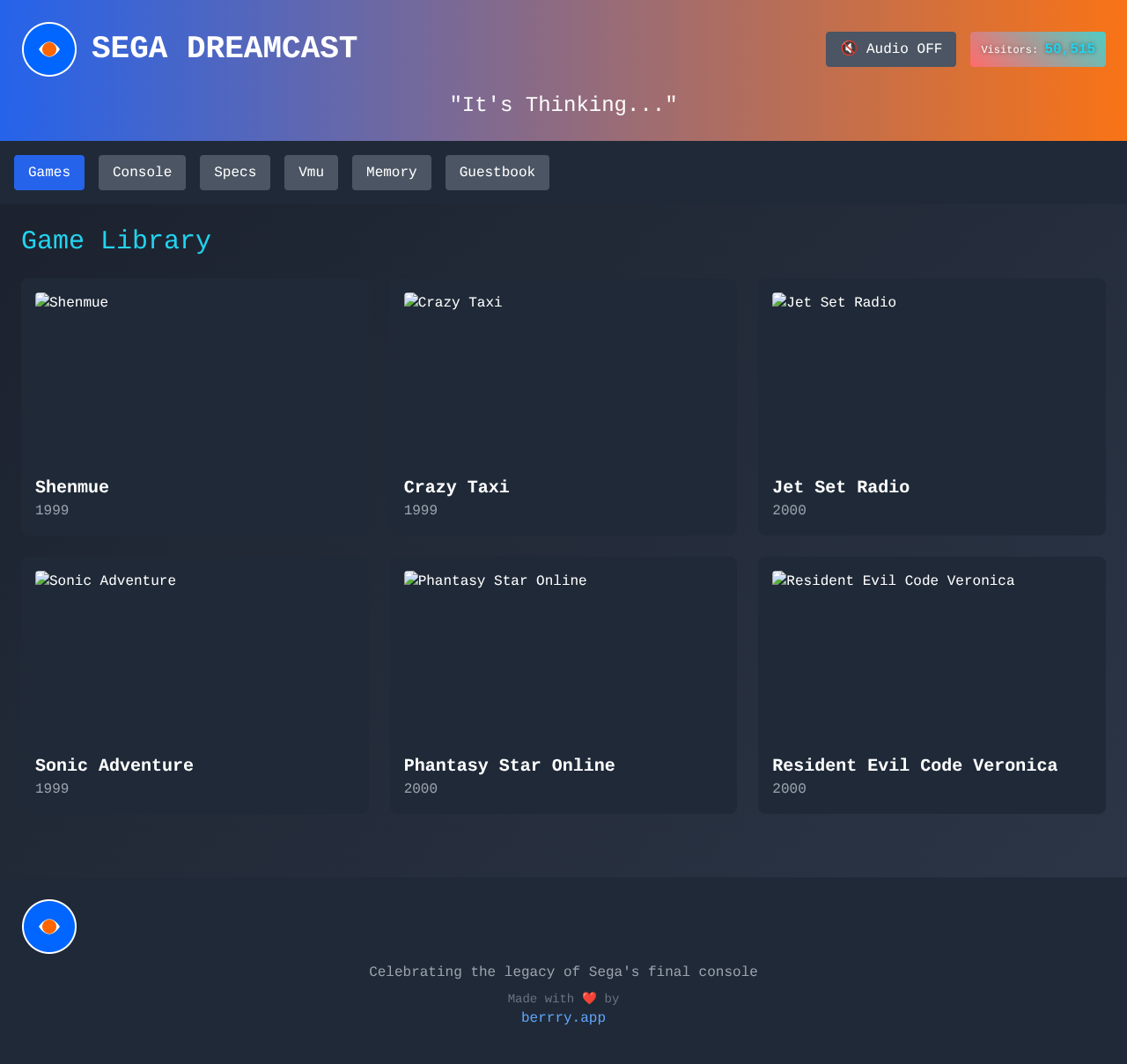
Task: Click the muted speaker icon on Audio button
Action: pos(849,48)
